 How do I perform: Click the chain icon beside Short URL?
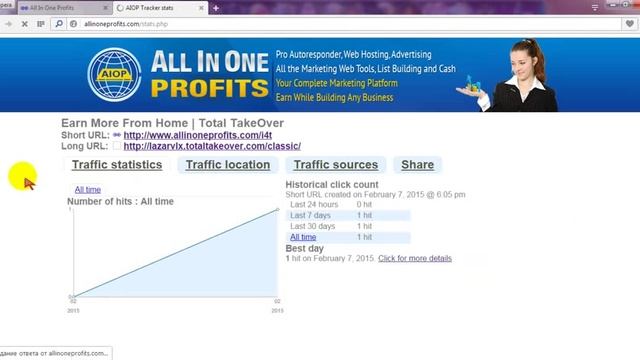(x=117, y=135)
